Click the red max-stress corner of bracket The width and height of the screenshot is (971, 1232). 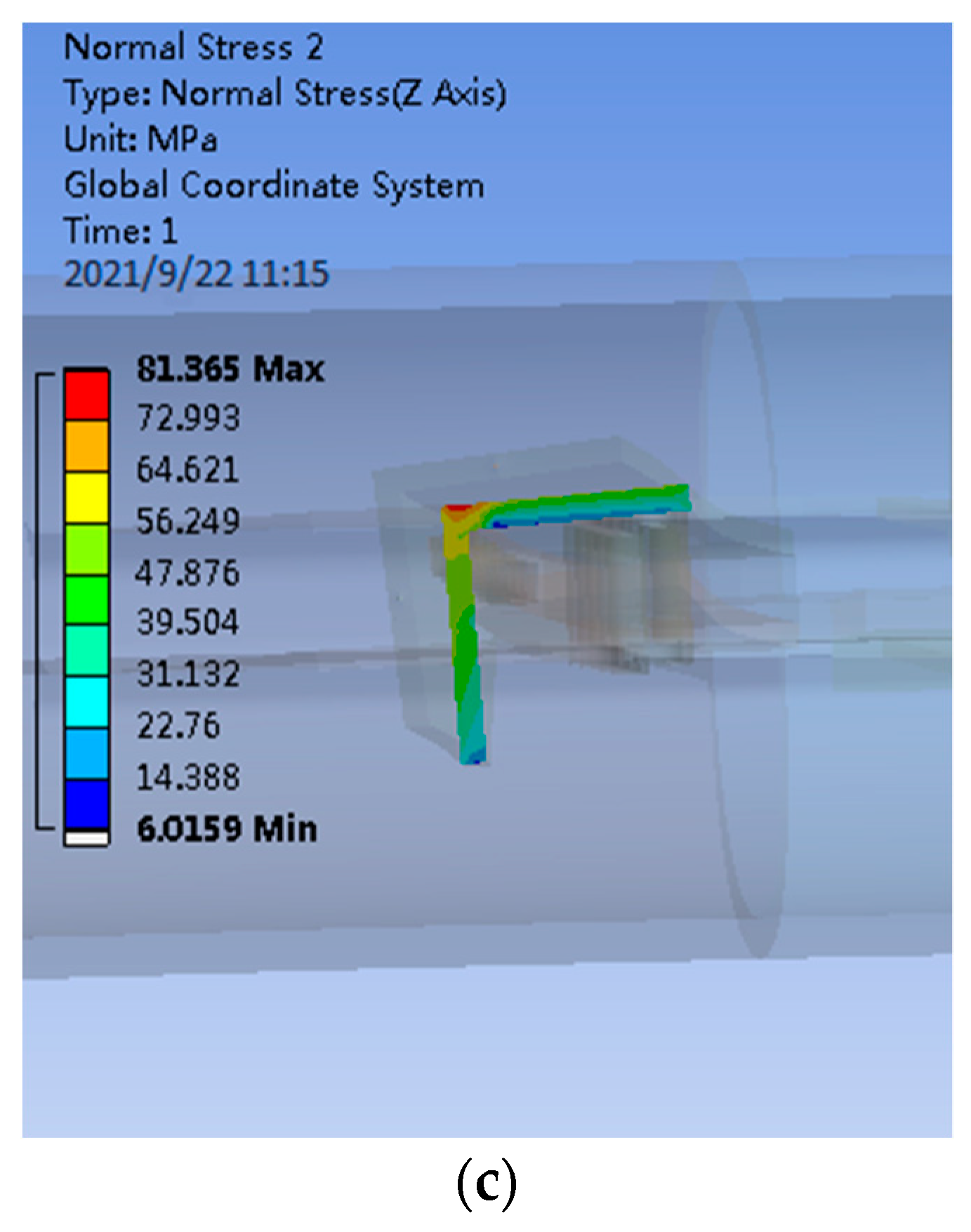(457, 510)
